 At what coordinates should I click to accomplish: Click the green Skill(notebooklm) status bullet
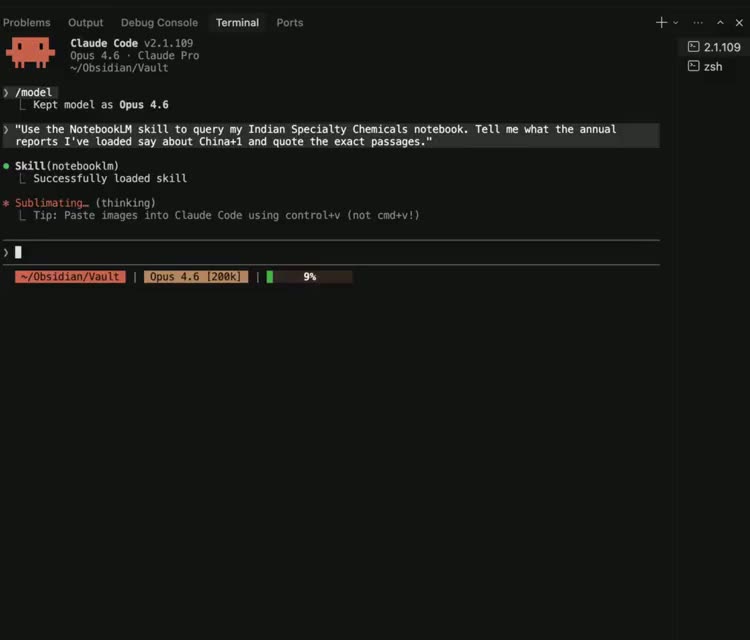pyautogui.click(x=6, y=166)
